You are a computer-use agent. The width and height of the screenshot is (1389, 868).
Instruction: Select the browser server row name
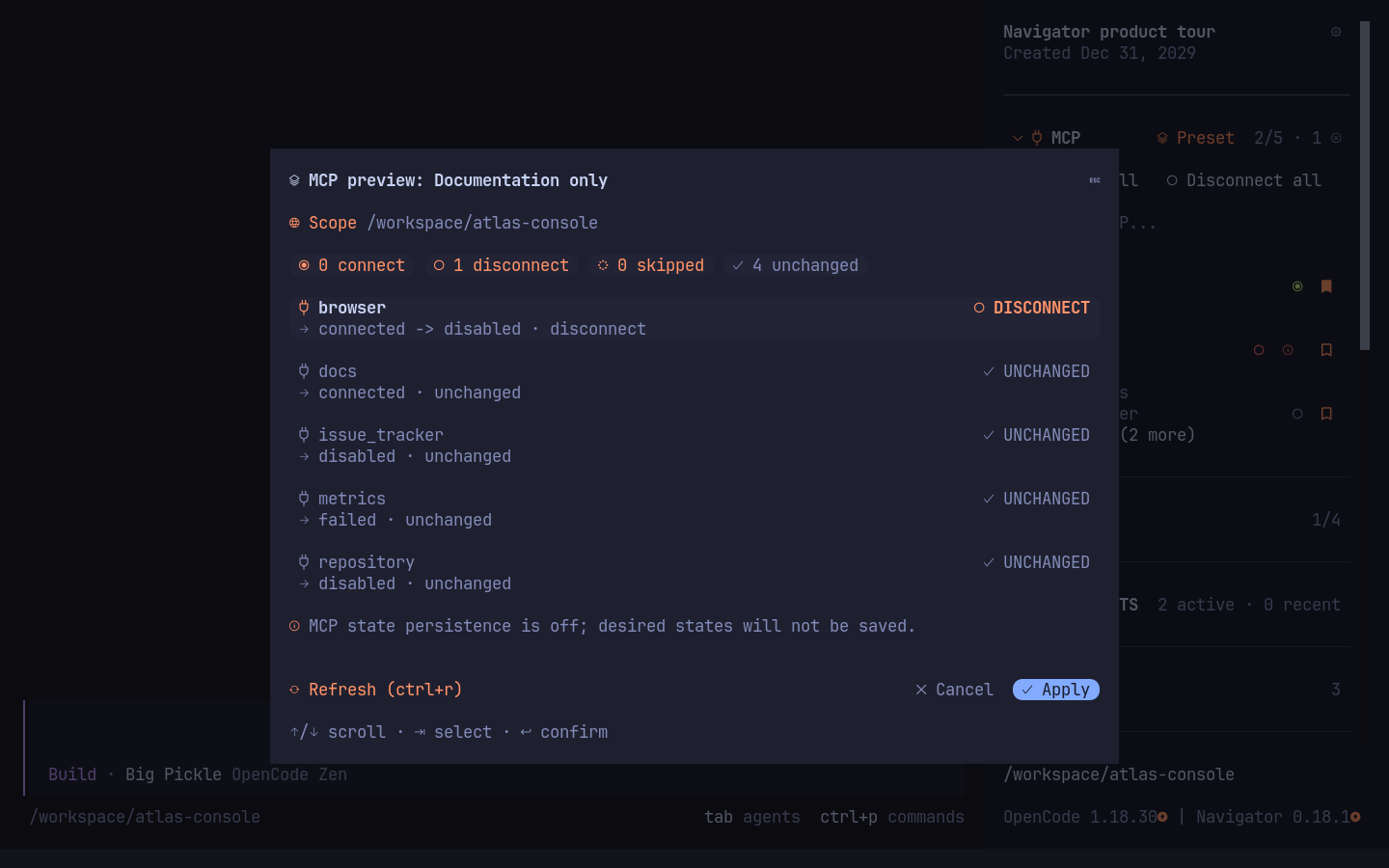pos(352,308)
